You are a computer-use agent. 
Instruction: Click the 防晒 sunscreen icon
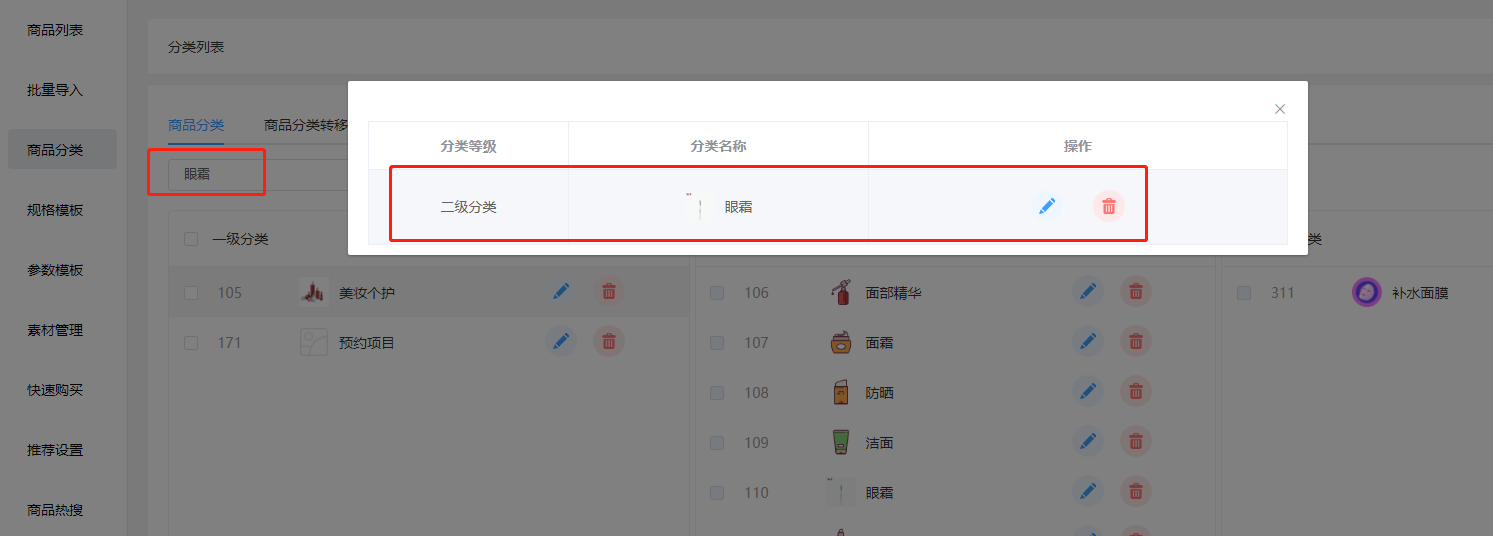tap(841, 392)
